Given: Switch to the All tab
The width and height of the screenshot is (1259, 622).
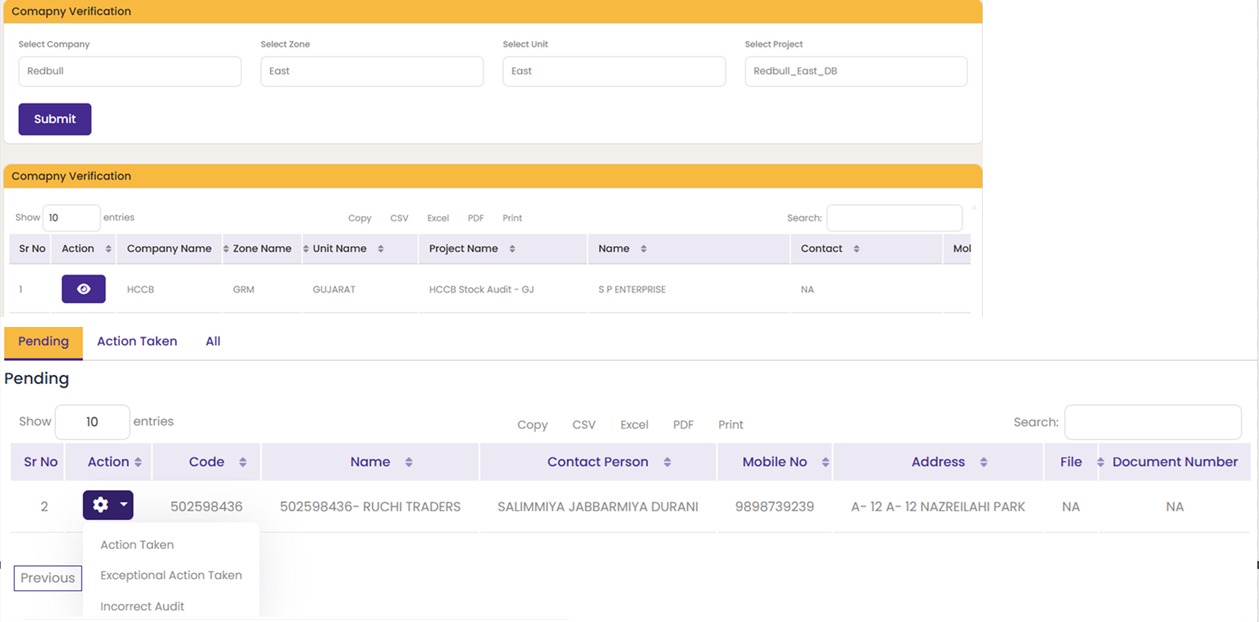Looking at the screenshot, I should pos(213,341).
